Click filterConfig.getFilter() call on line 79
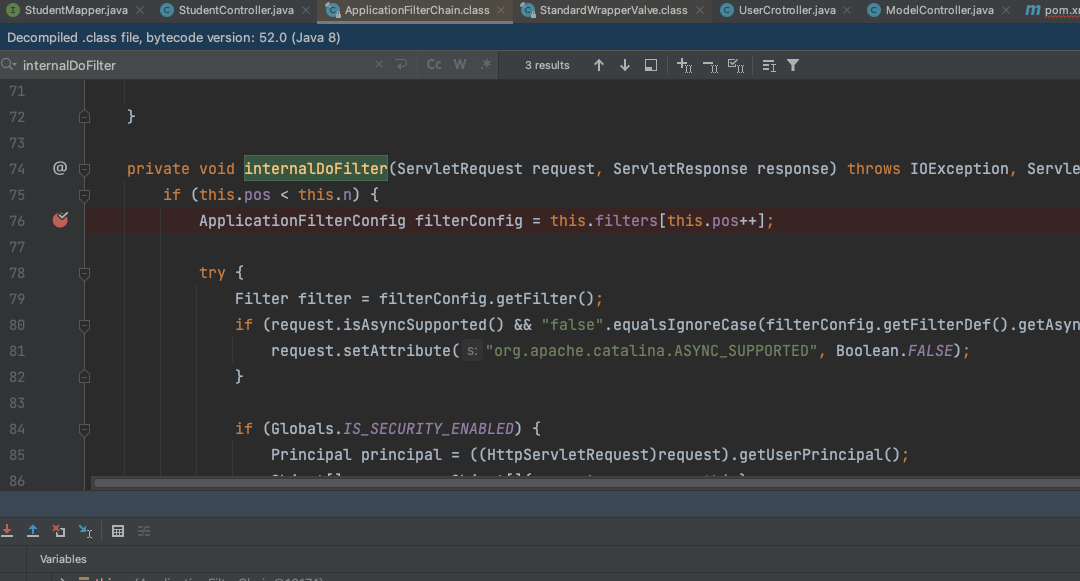1080x581 pixels. tap(486, 299)
